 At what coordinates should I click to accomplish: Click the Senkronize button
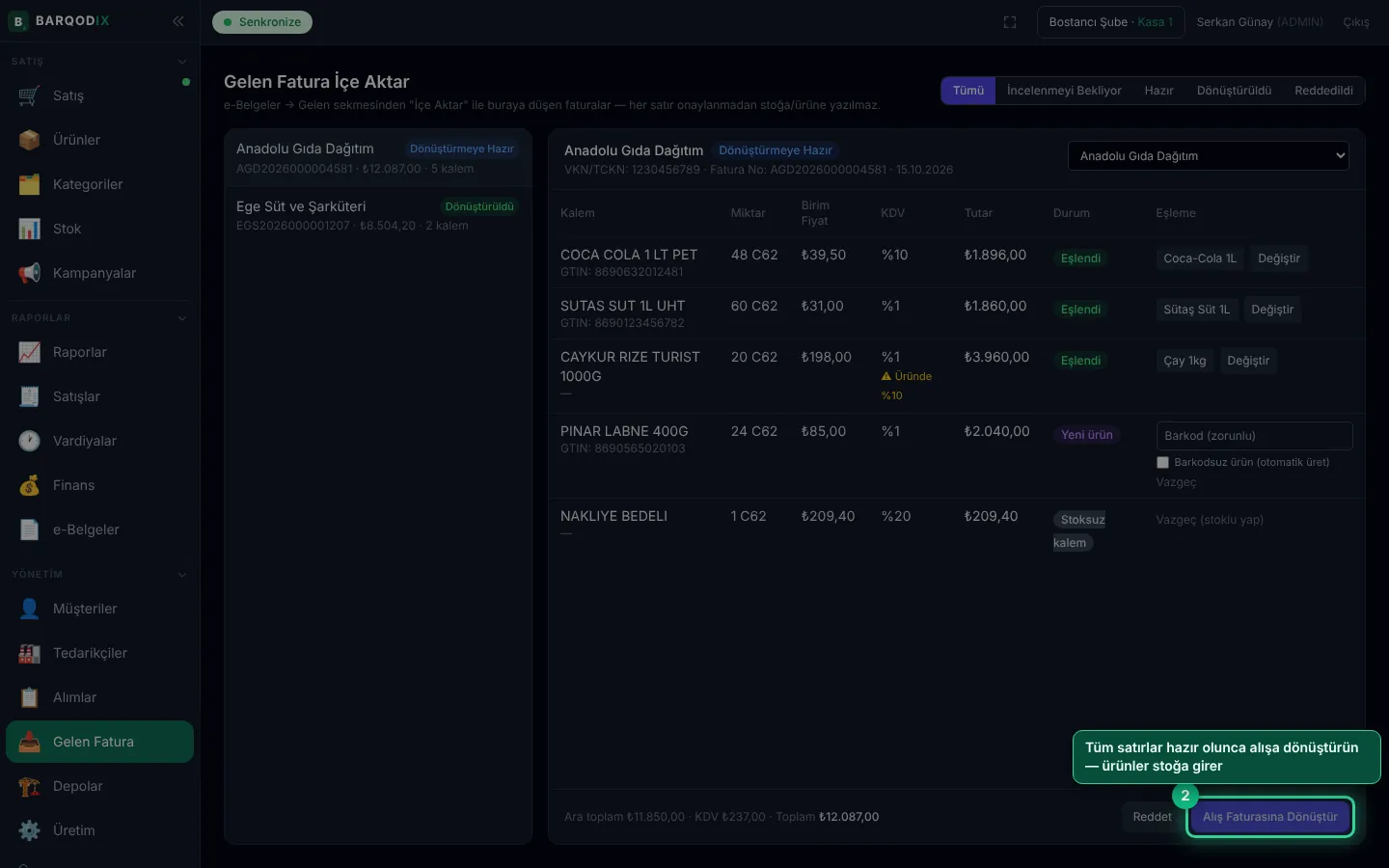(262, 22)
